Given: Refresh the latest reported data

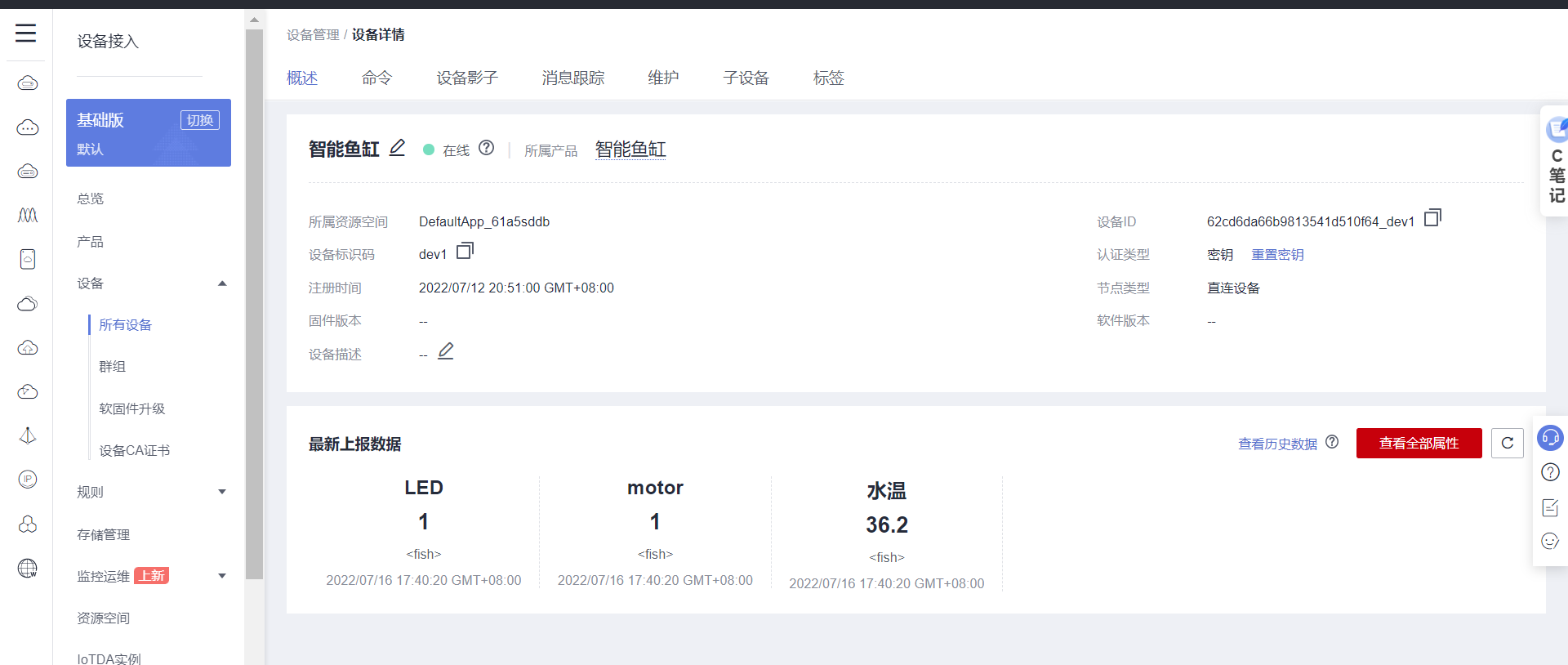Looking at the screenshot, I should tap(1508, 443).
